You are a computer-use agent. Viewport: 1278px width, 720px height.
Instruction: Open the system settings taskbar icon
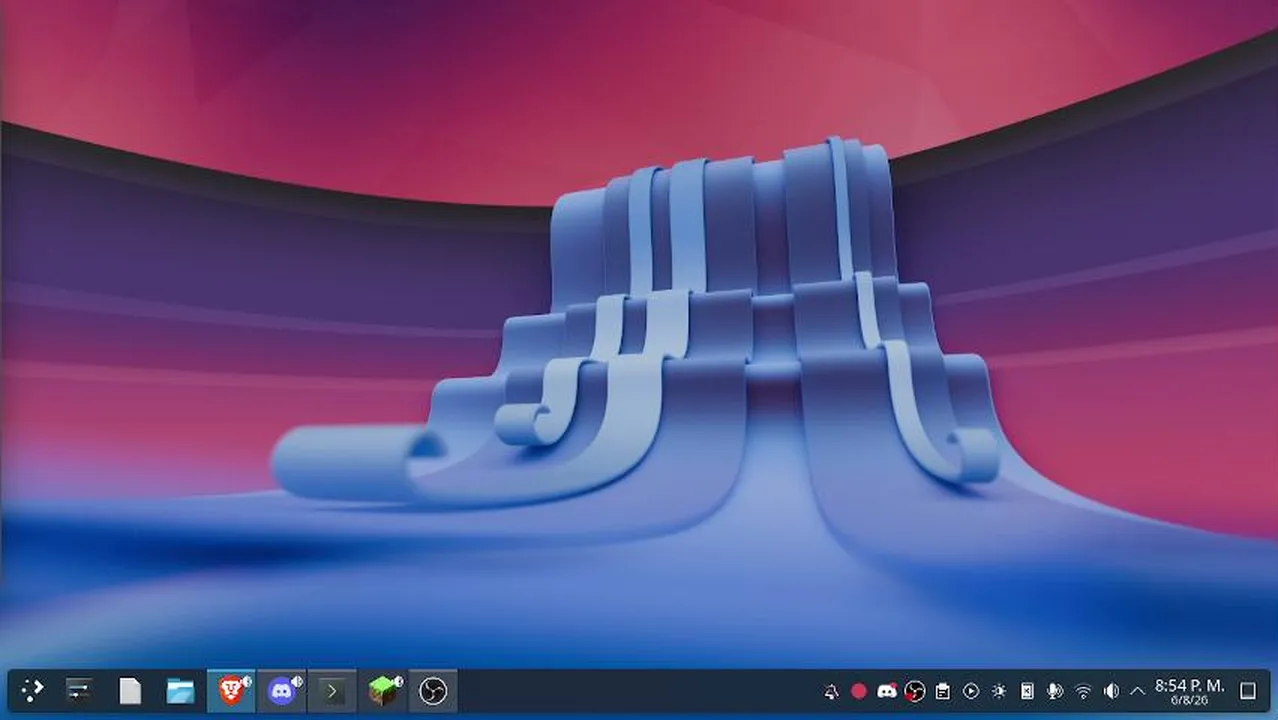79,691
